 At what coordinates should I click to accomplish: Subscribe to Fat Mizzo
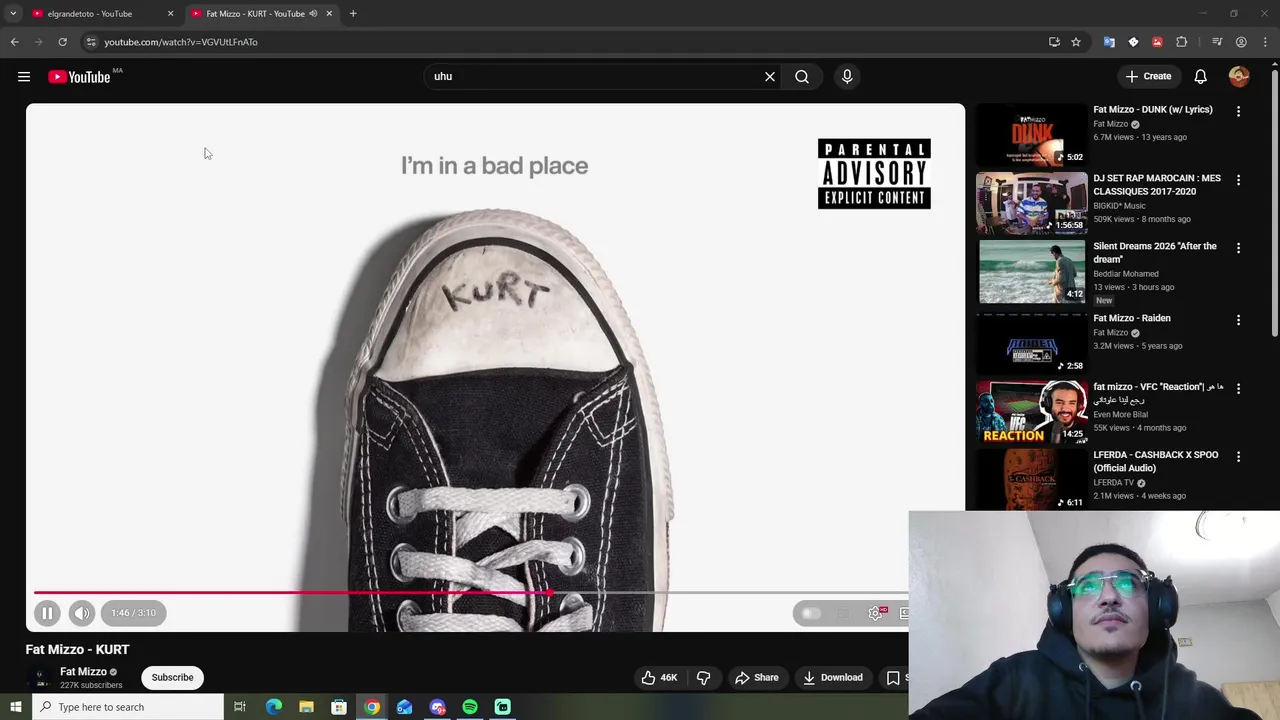172,678
